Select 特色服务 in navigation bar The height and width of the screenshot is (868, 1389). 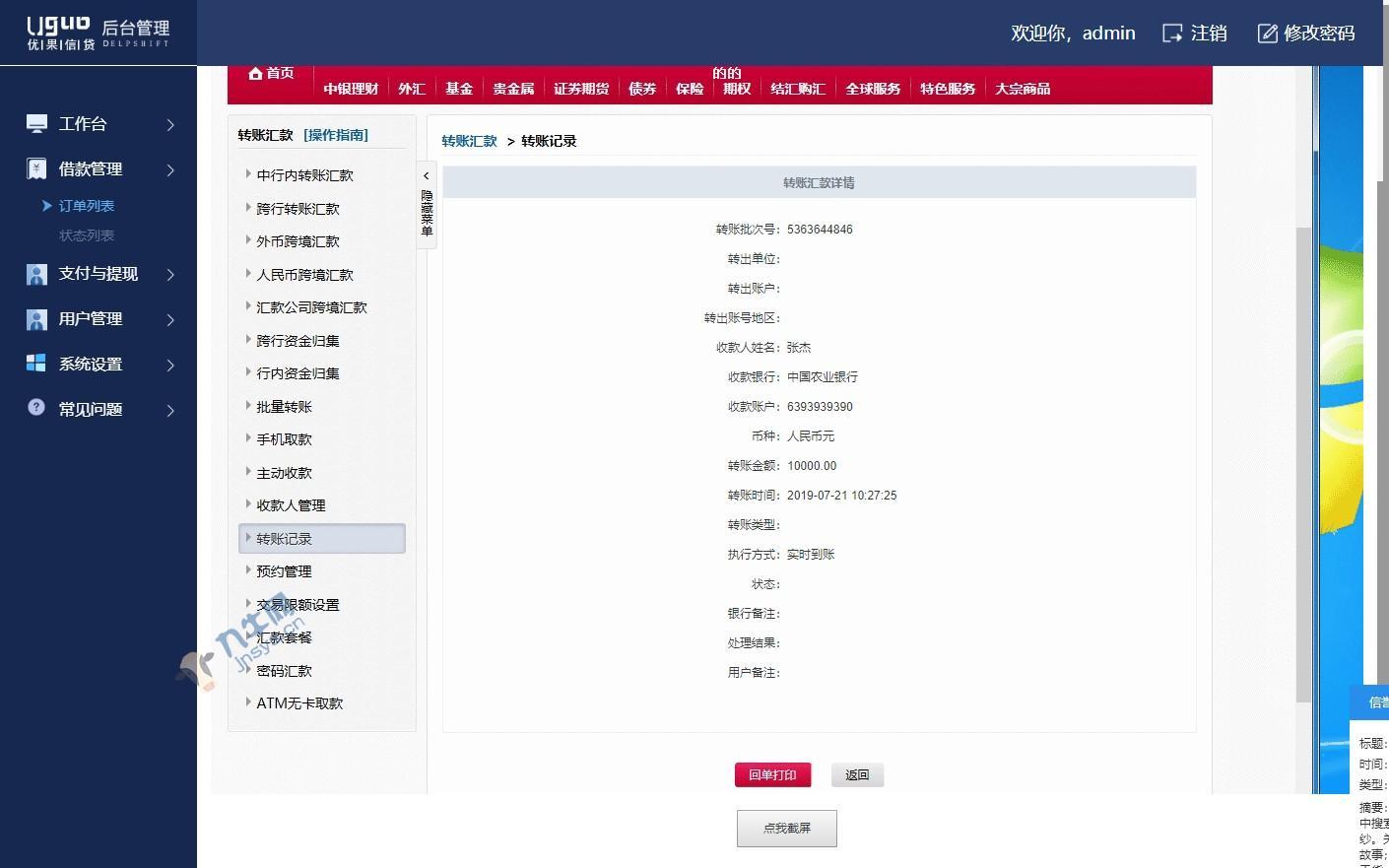[948, 89]
